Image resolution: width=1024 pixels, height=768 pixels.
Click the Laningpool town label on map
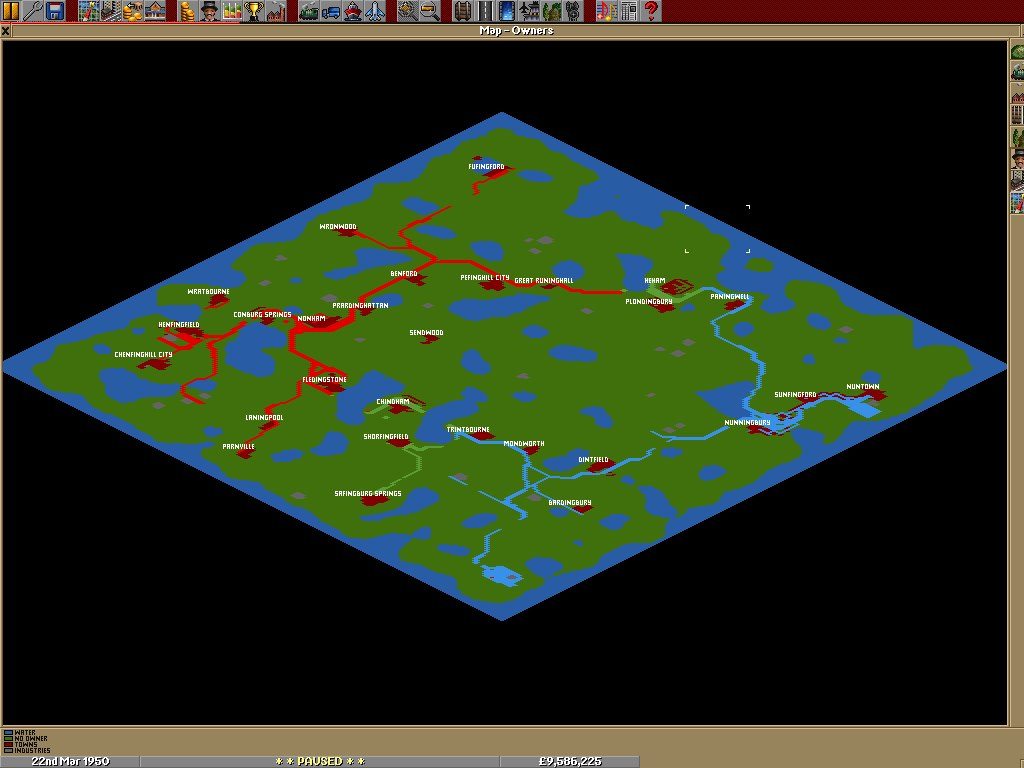[x=264, y=417]
